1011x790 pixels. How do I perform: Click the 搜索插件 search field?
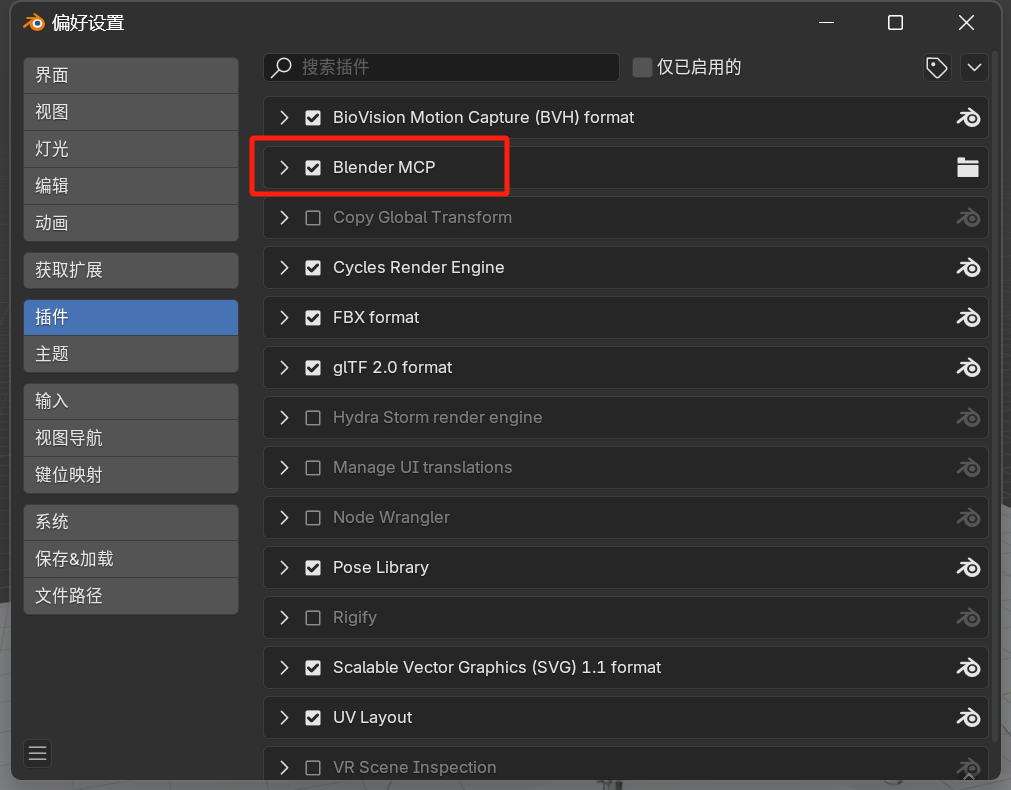tap(450, 67)
